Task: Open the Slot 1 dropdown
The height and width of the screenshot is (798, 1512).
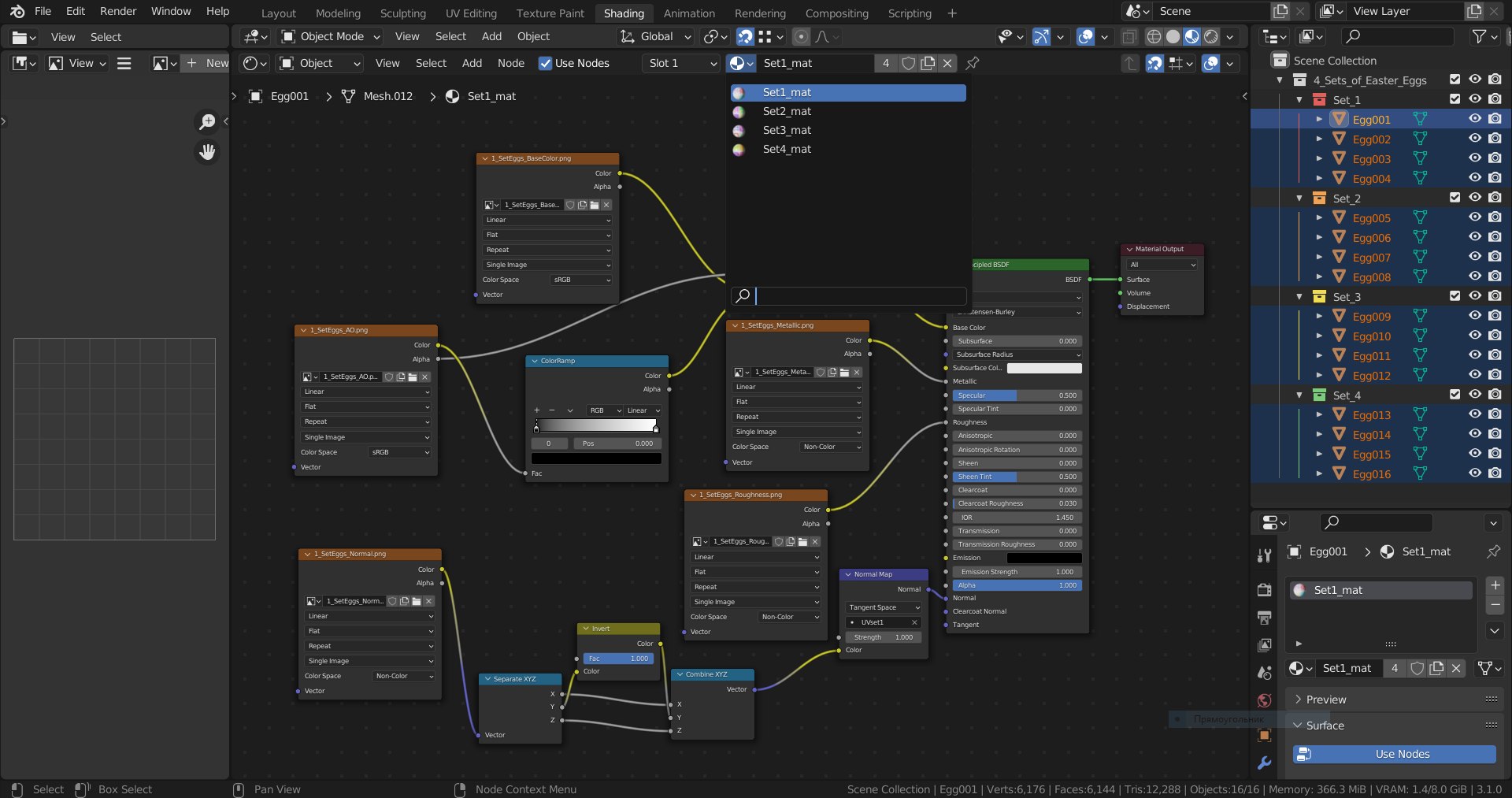Action: [x=682, y=63]
